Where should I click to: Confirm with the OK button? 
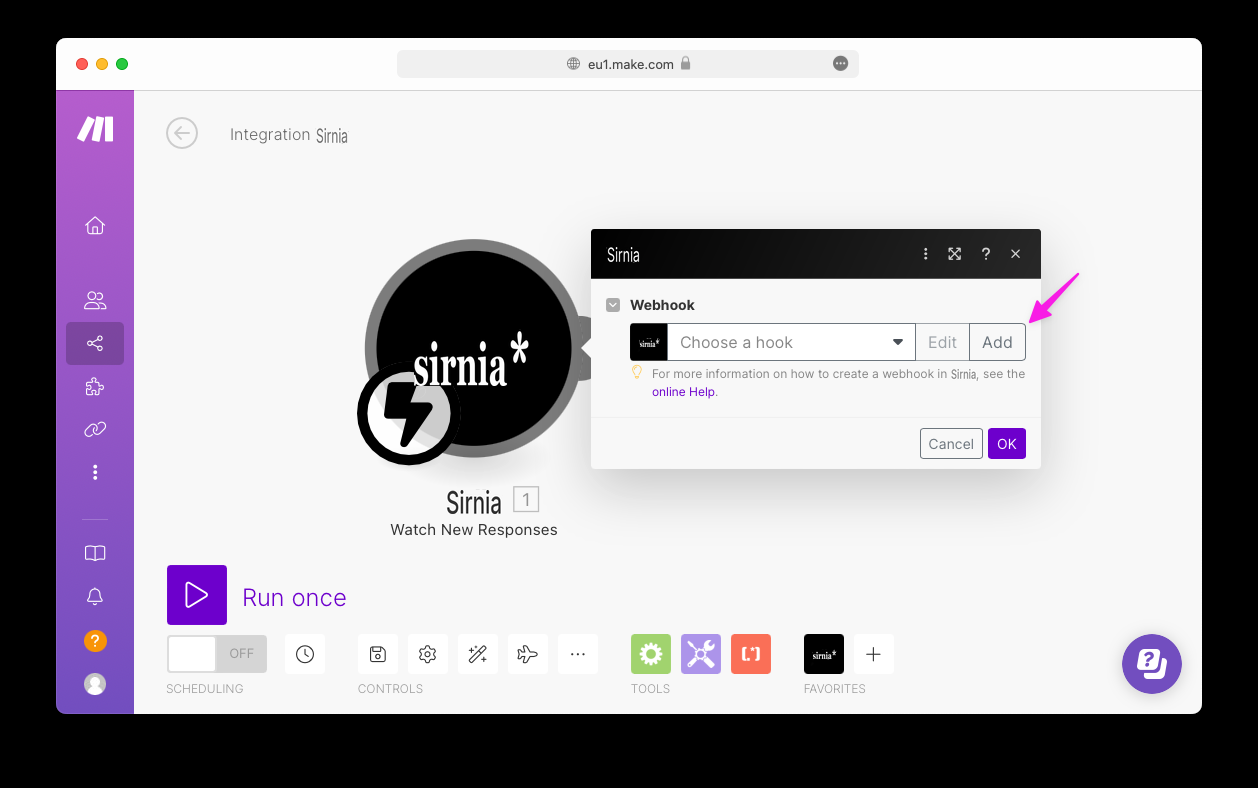1007,444
